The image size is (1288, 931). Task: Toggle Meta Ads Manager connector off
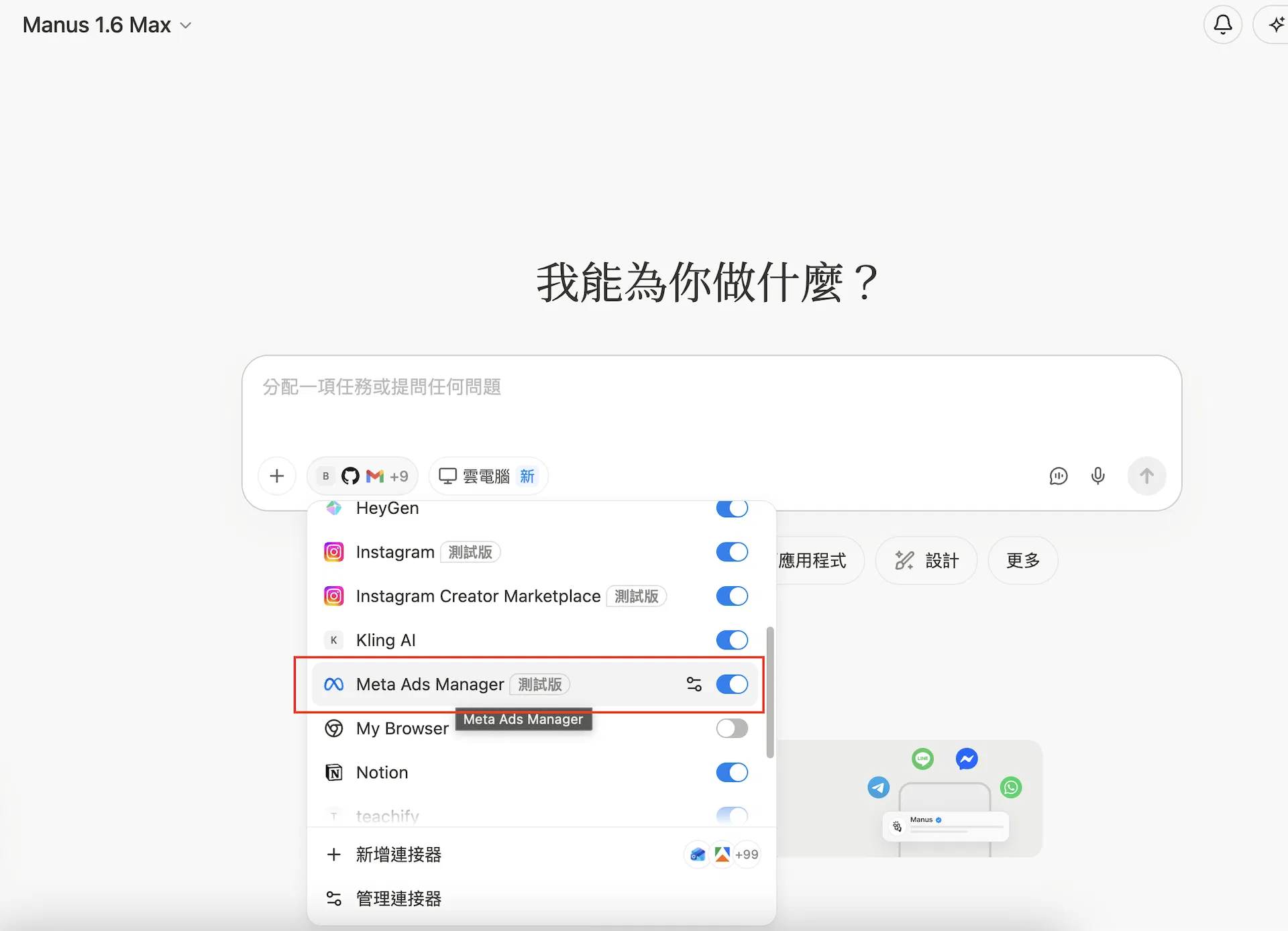click(x=732, y=684)
